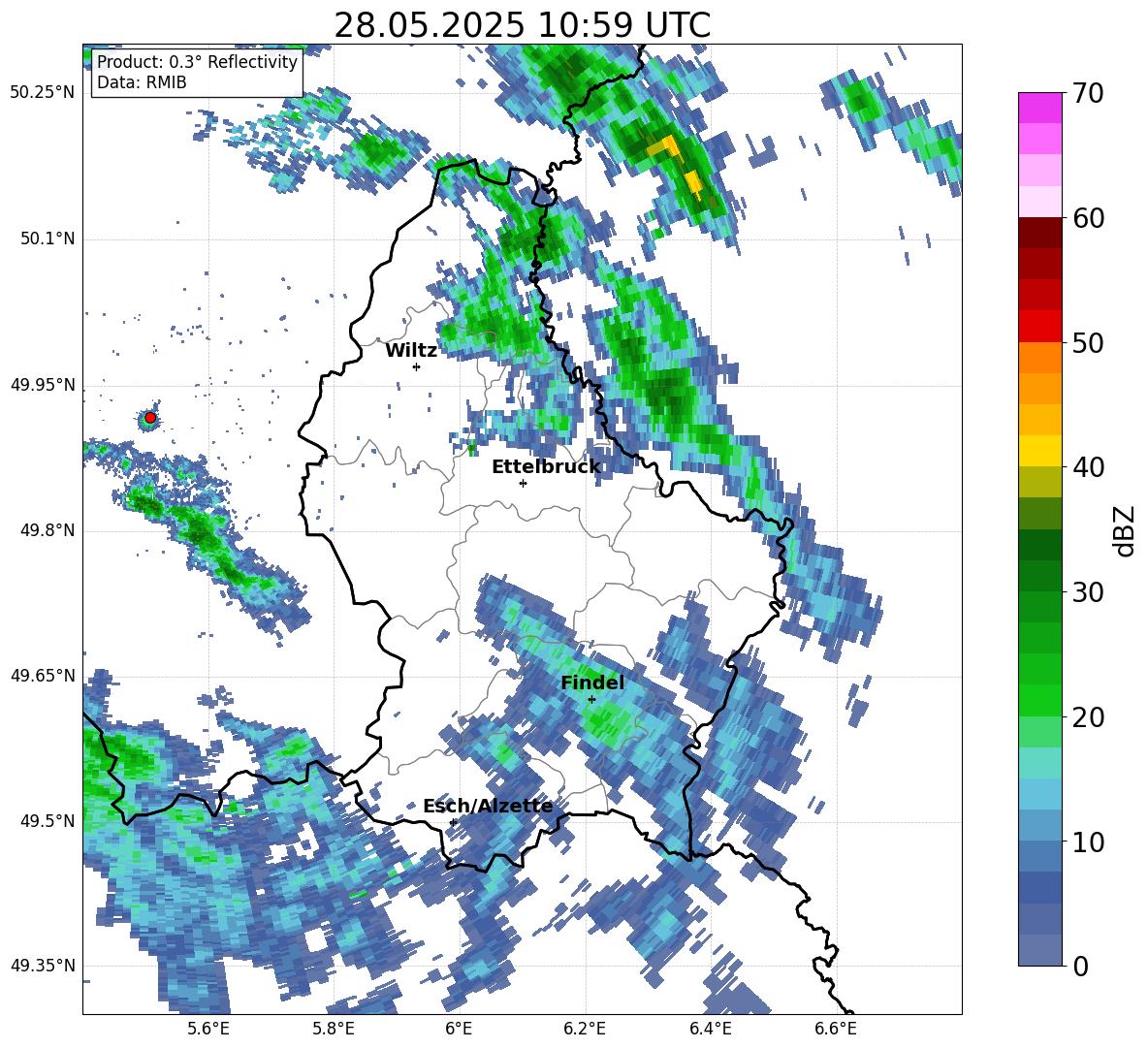Click the colorbar 50 tick label
This screenshot has width=1148, height=1048.
(1088, 343)
